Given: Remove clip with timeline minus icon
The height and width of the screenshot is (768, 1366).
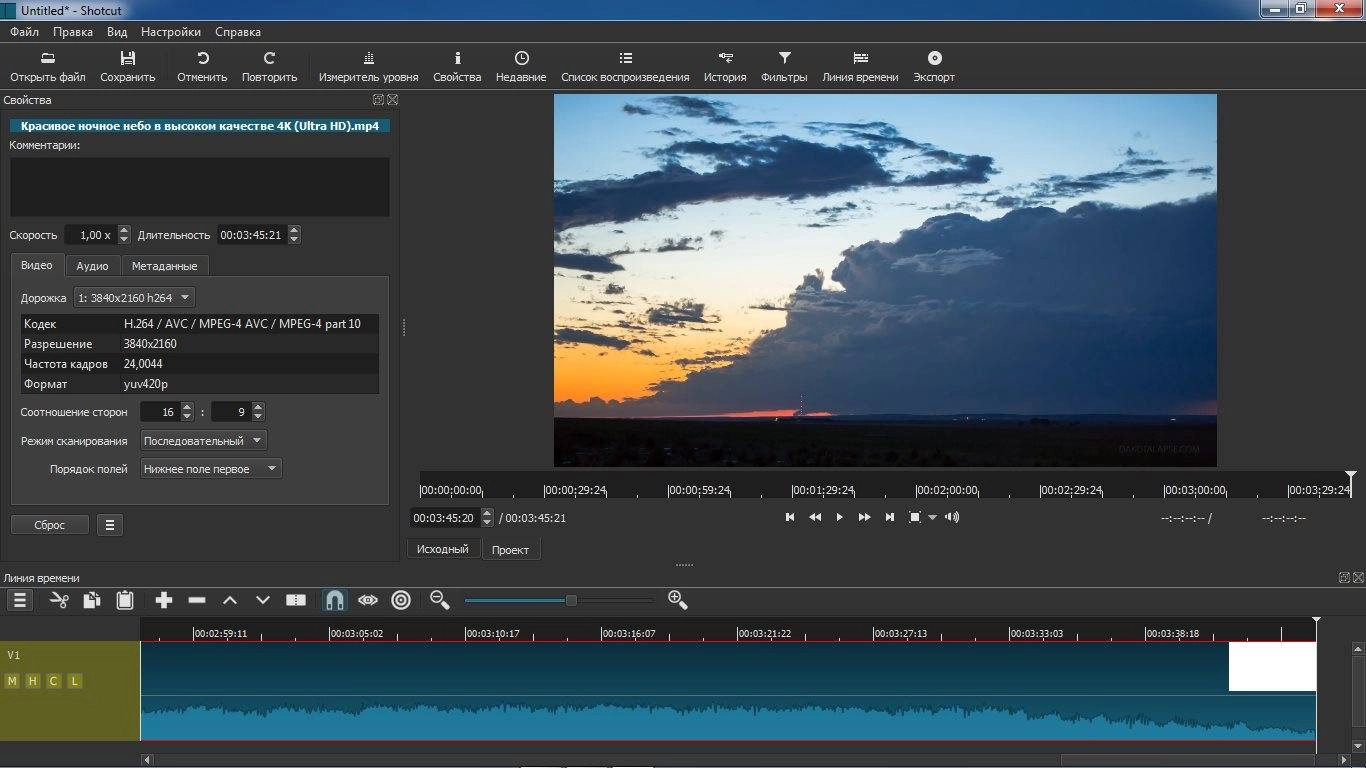Looking at the screenshot, I should pos(197,600).
